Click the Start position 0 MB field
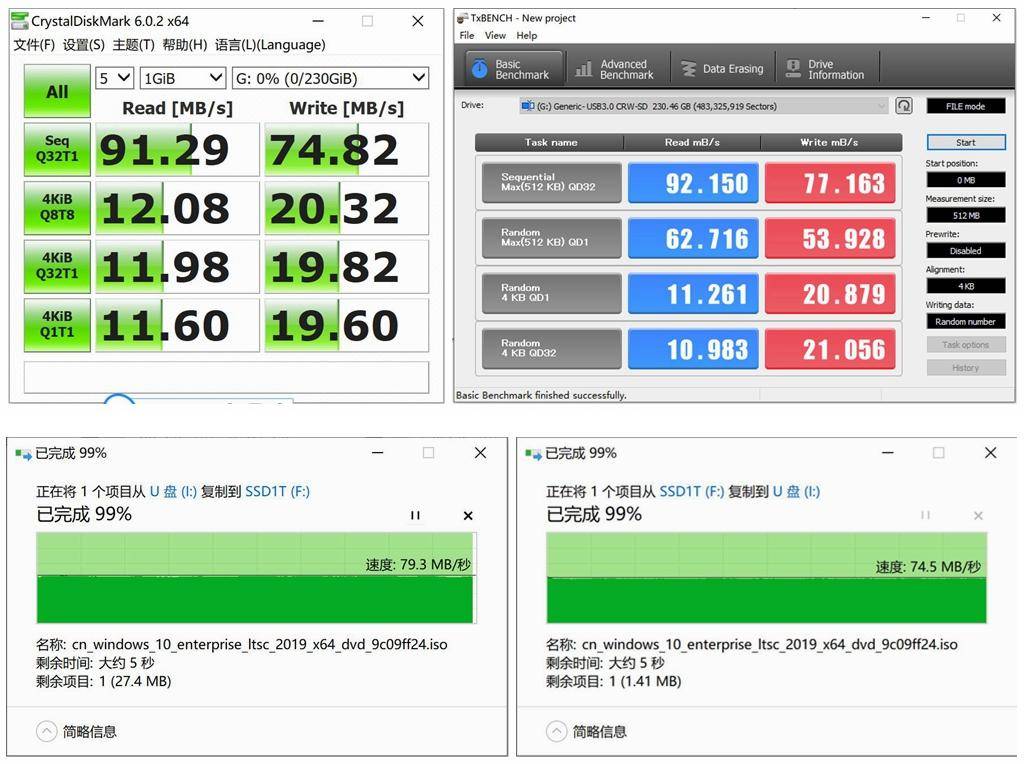 click(x=966, y=180)
